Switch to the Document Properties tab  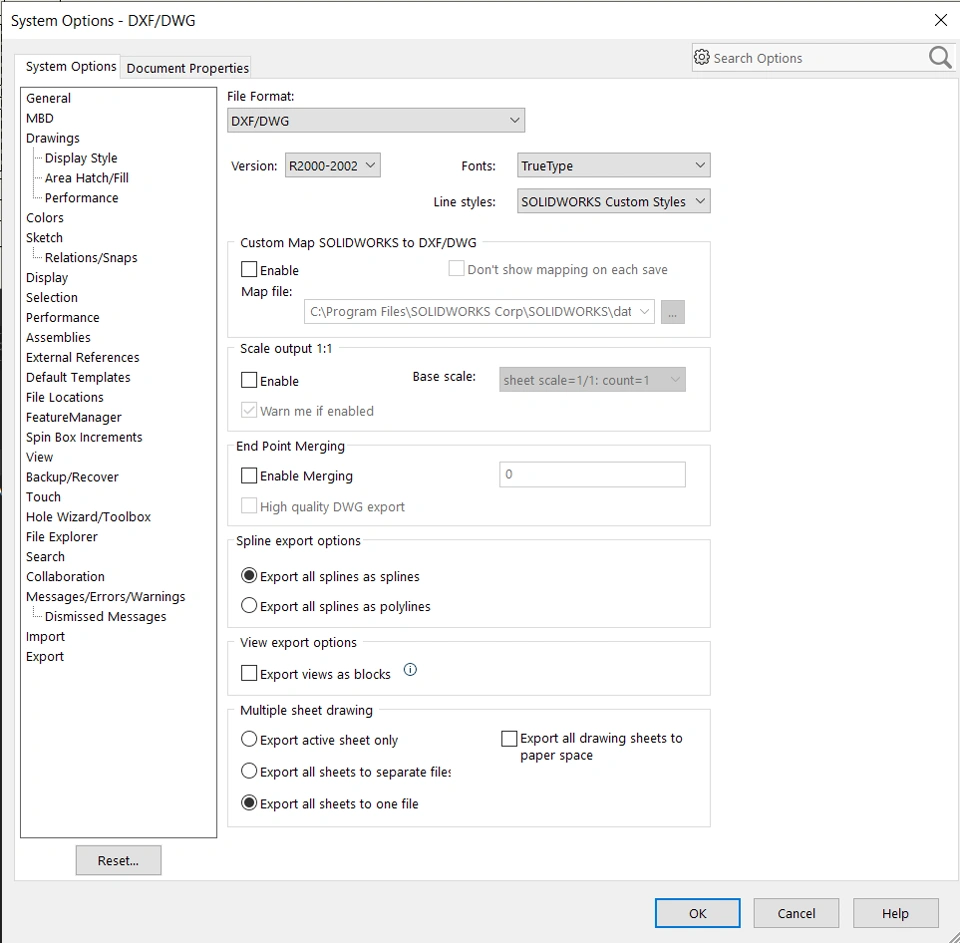tap(187, 68)
